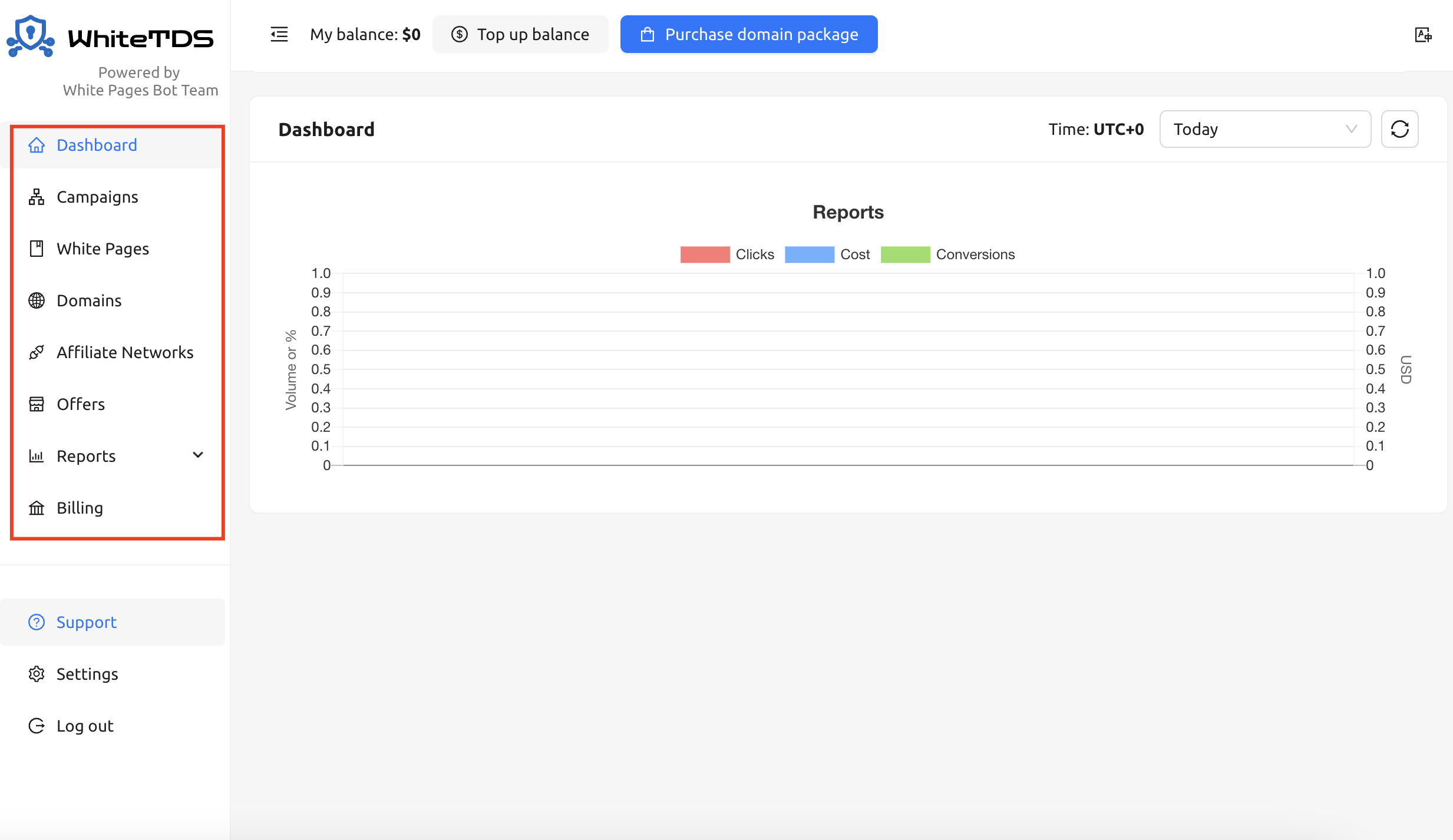Open White Pages menu entry

tap(113, 249)
